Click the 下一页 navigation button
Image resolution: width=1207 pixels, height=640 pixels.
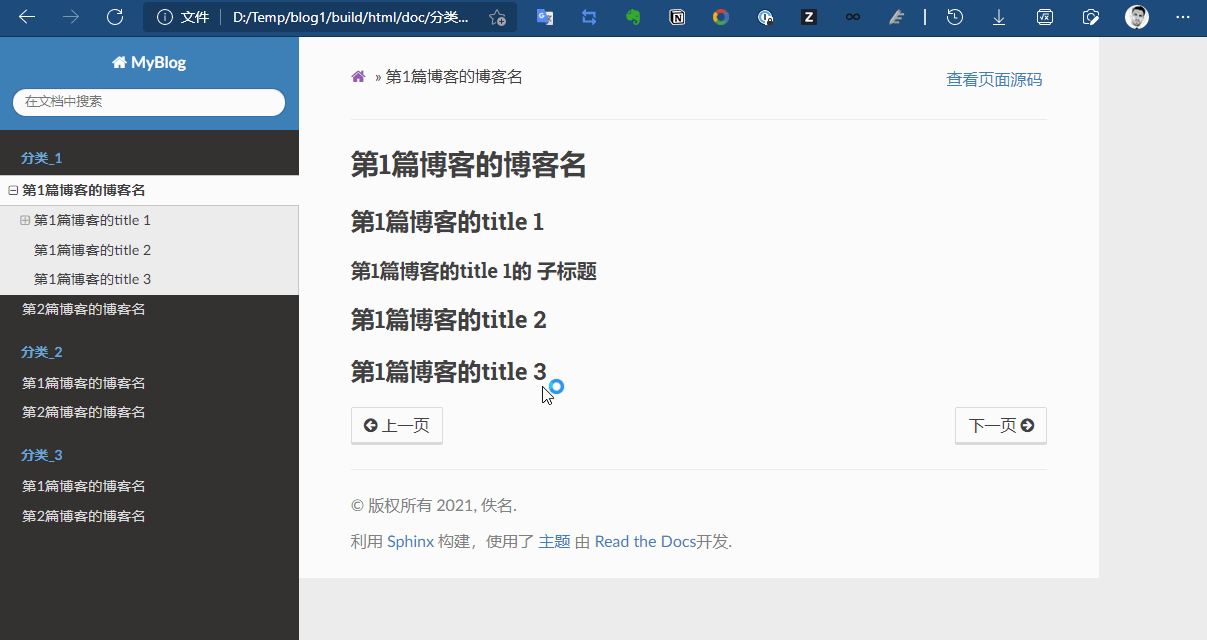coord(1000,424)
